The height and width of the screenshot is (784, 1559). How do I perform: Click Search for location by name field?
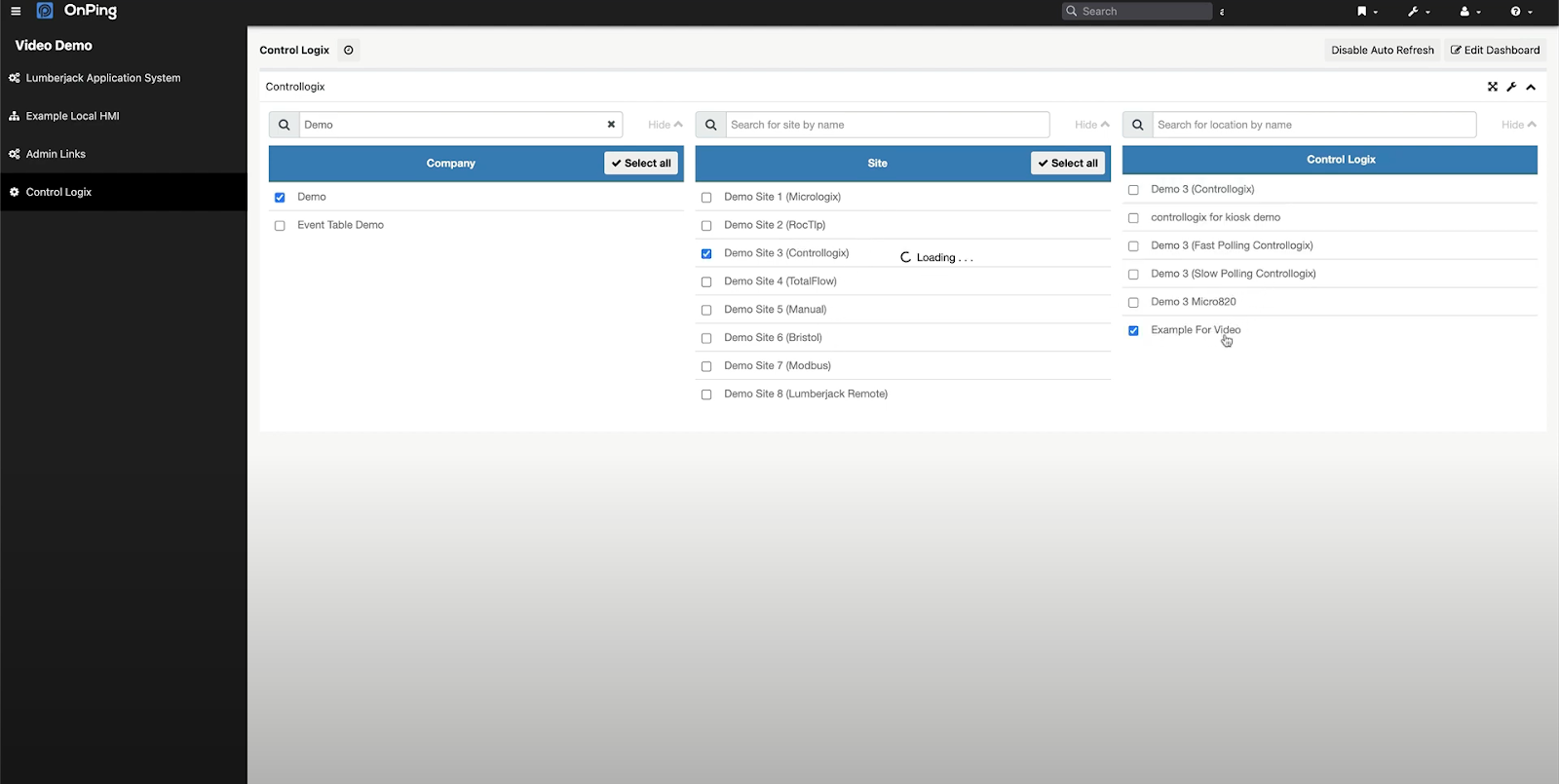click(1314, 125)
